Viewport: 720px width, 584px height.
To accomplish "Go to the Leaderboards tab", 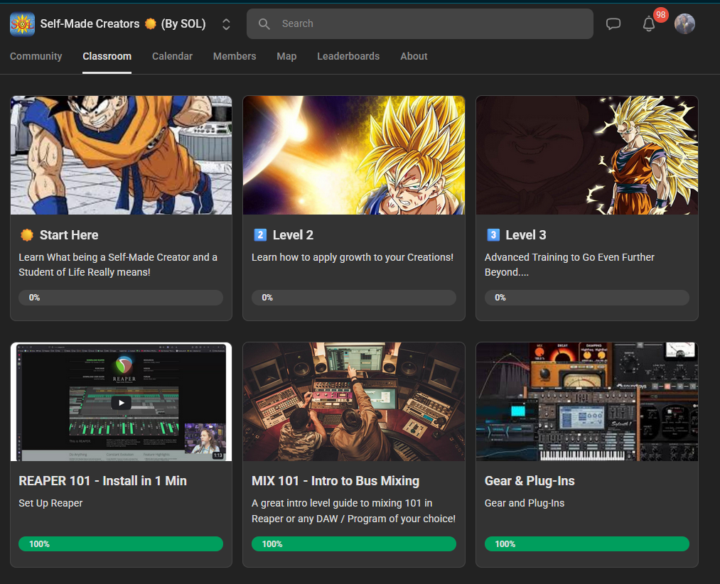I will pyautogui.click(x=348, y=57).
